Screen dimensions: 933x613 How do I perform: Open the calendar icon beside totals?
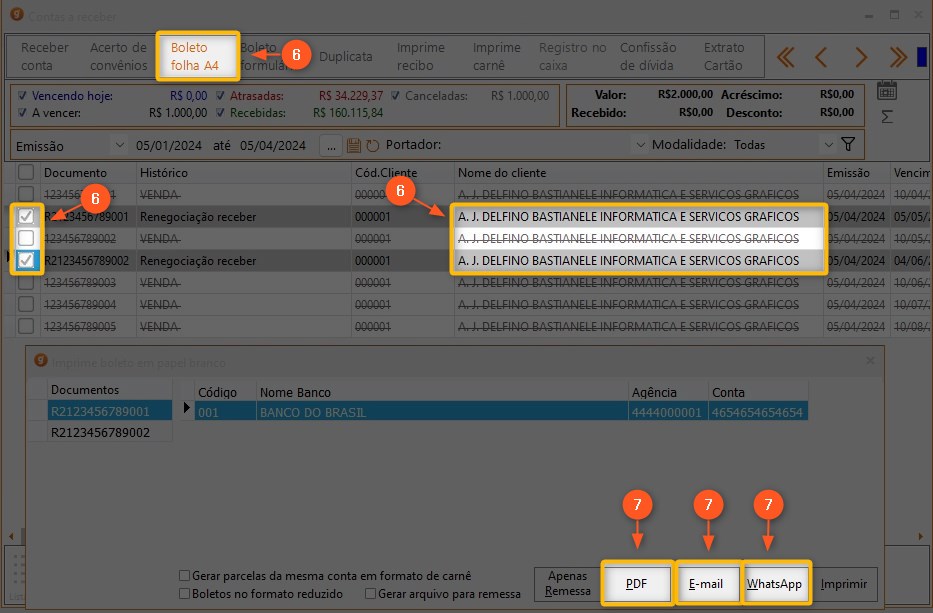(886, 91)
